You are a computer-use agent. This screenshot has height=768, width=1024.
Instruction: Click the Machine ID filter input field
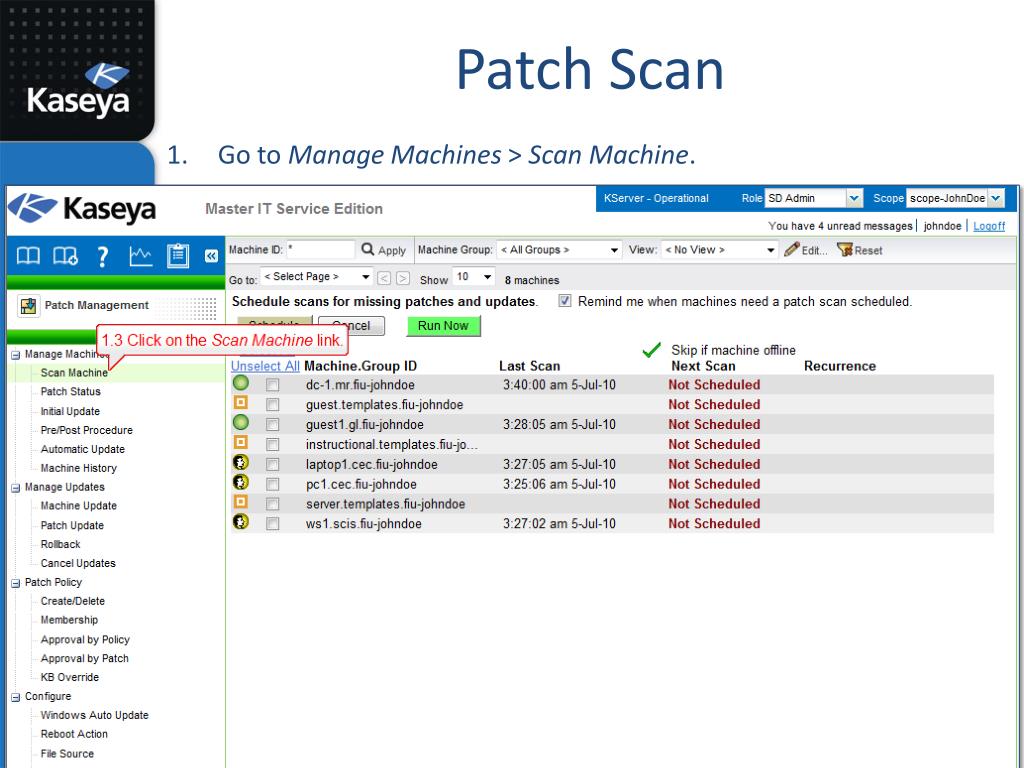pyautogui.click(x=320, y=249)
